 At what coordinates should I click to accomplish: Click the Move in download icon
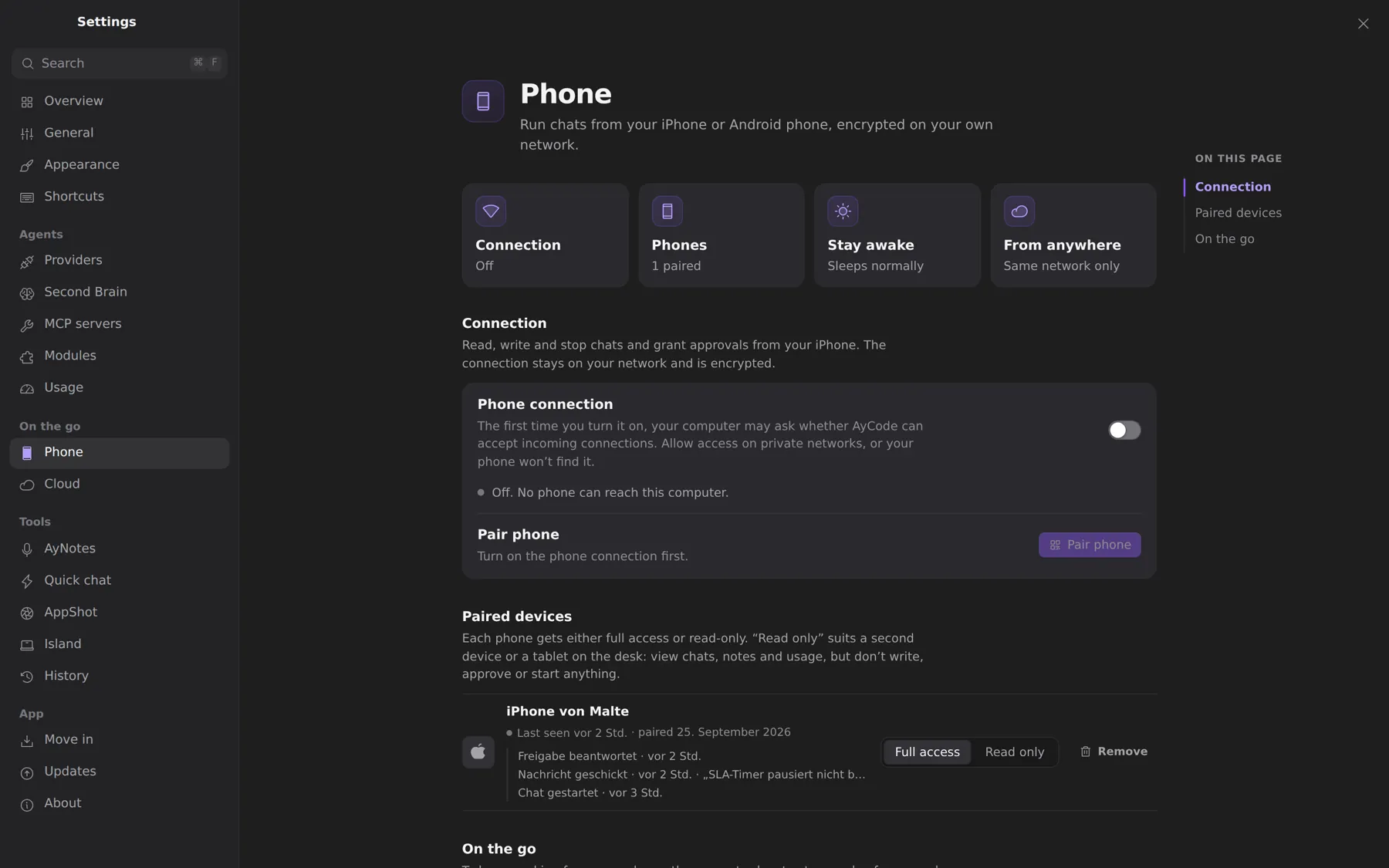coord(27,741)
